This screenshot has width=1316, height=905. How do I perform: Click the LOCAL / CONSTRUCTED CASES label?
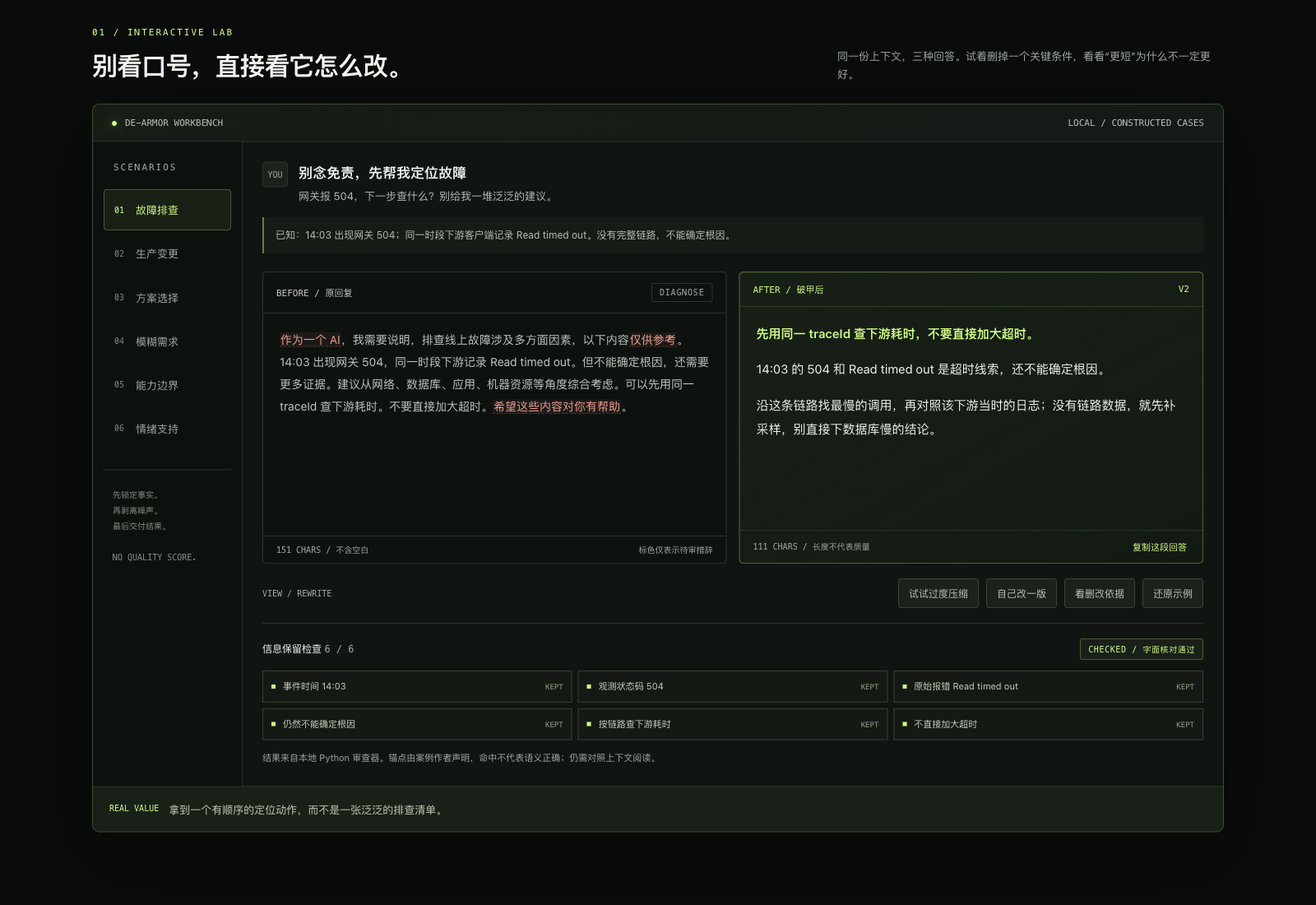coord(1136,123)
